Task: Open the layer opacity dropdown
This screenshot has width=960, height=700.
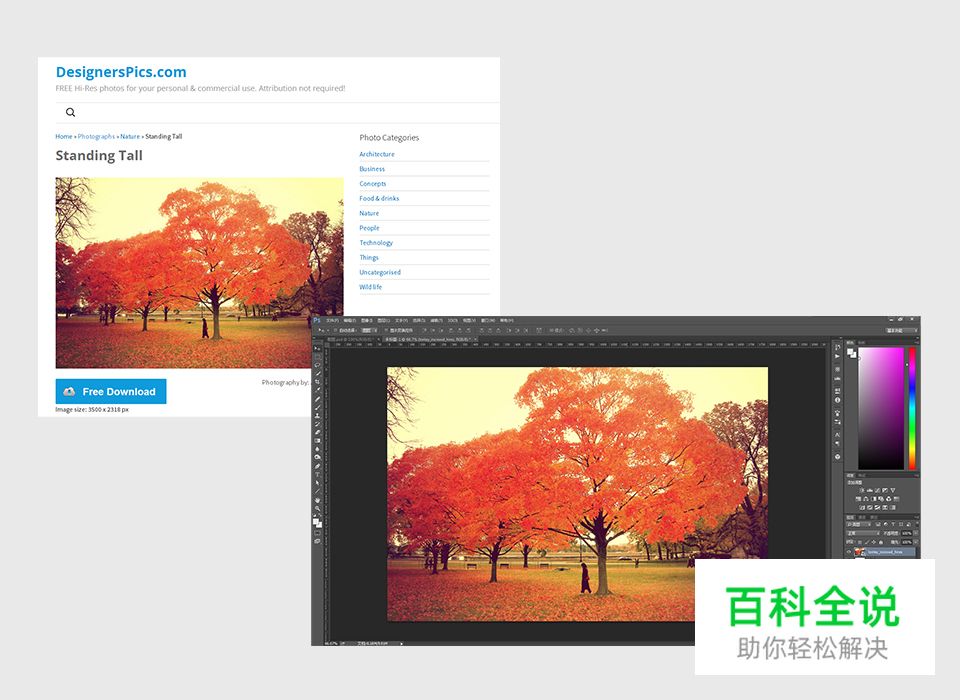Action: pos(906,533)
